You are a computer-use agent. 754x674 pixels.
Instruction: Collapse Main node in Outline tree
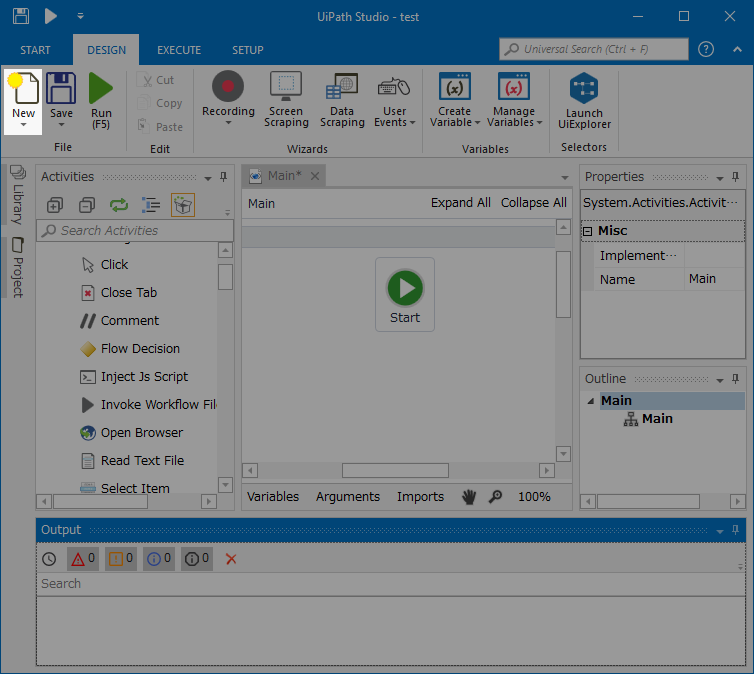591,401
